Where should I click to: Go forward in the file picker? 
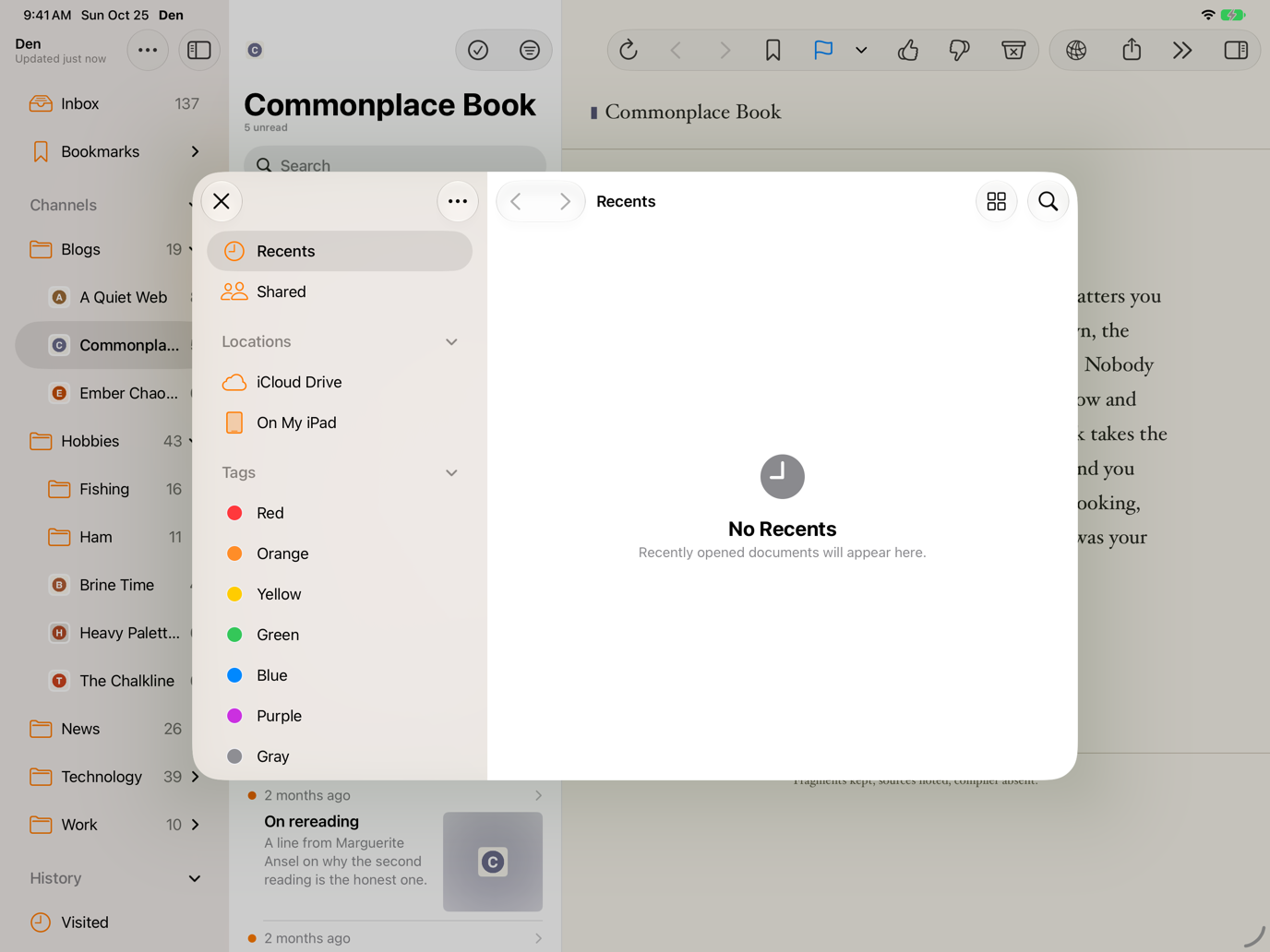565,201
